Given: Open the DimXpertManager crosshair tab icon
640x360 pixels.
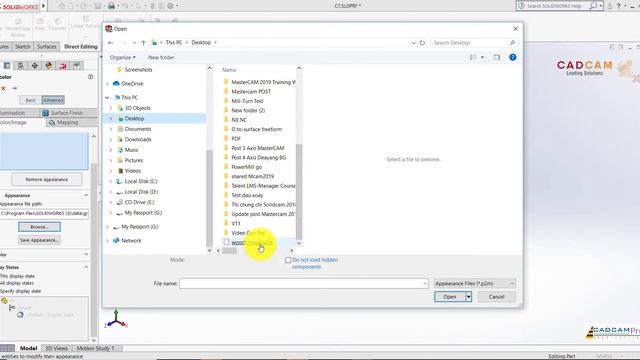Looking at the screenshot, I should click(35, 66).
